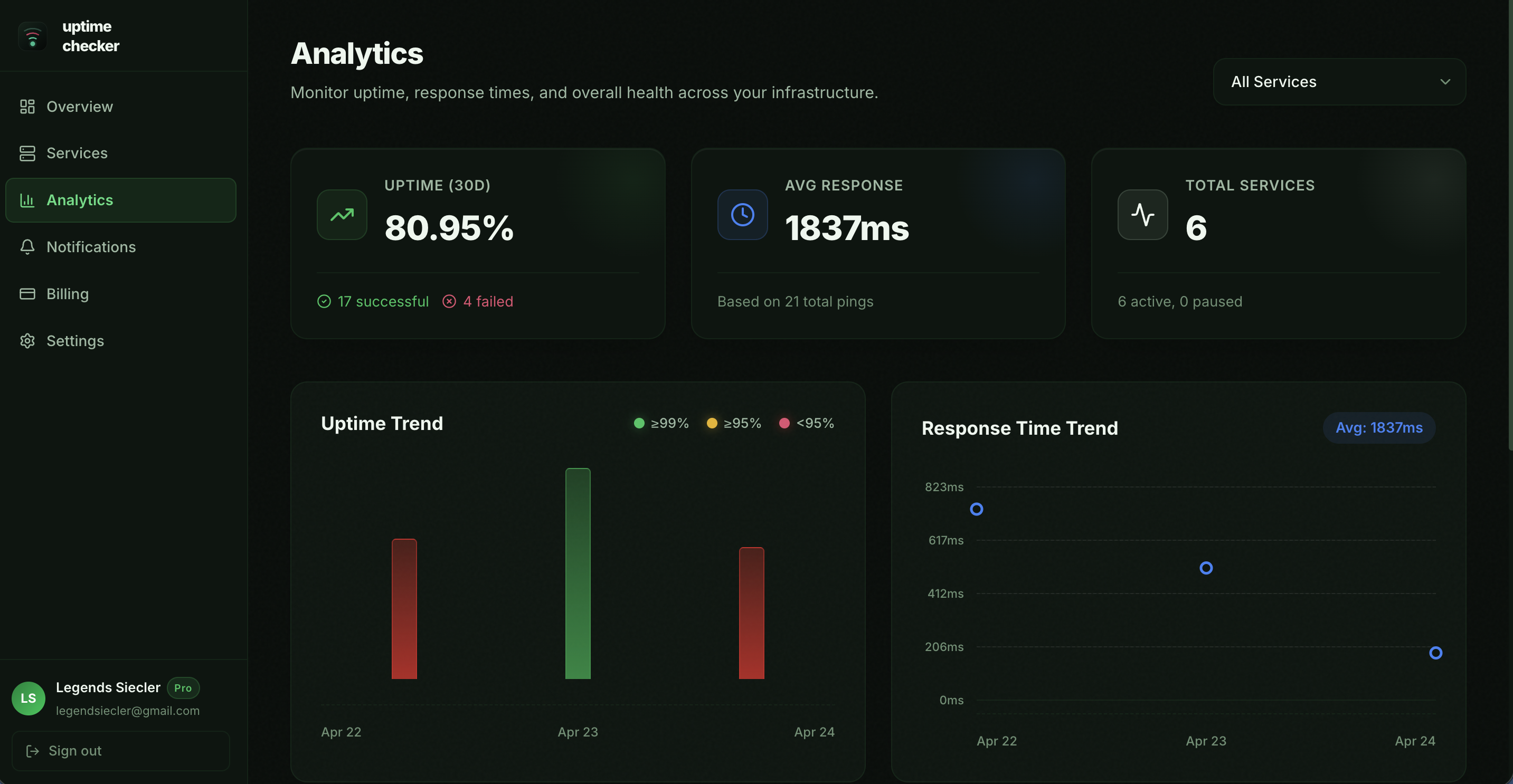Click the 412ms axis label
The image size is (1513, 784).
coord(945,594)
